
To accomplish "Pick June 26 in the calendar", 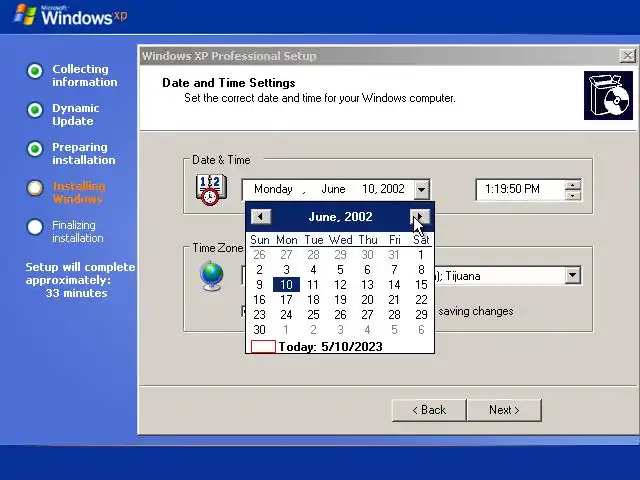I will tap(340, 315).
